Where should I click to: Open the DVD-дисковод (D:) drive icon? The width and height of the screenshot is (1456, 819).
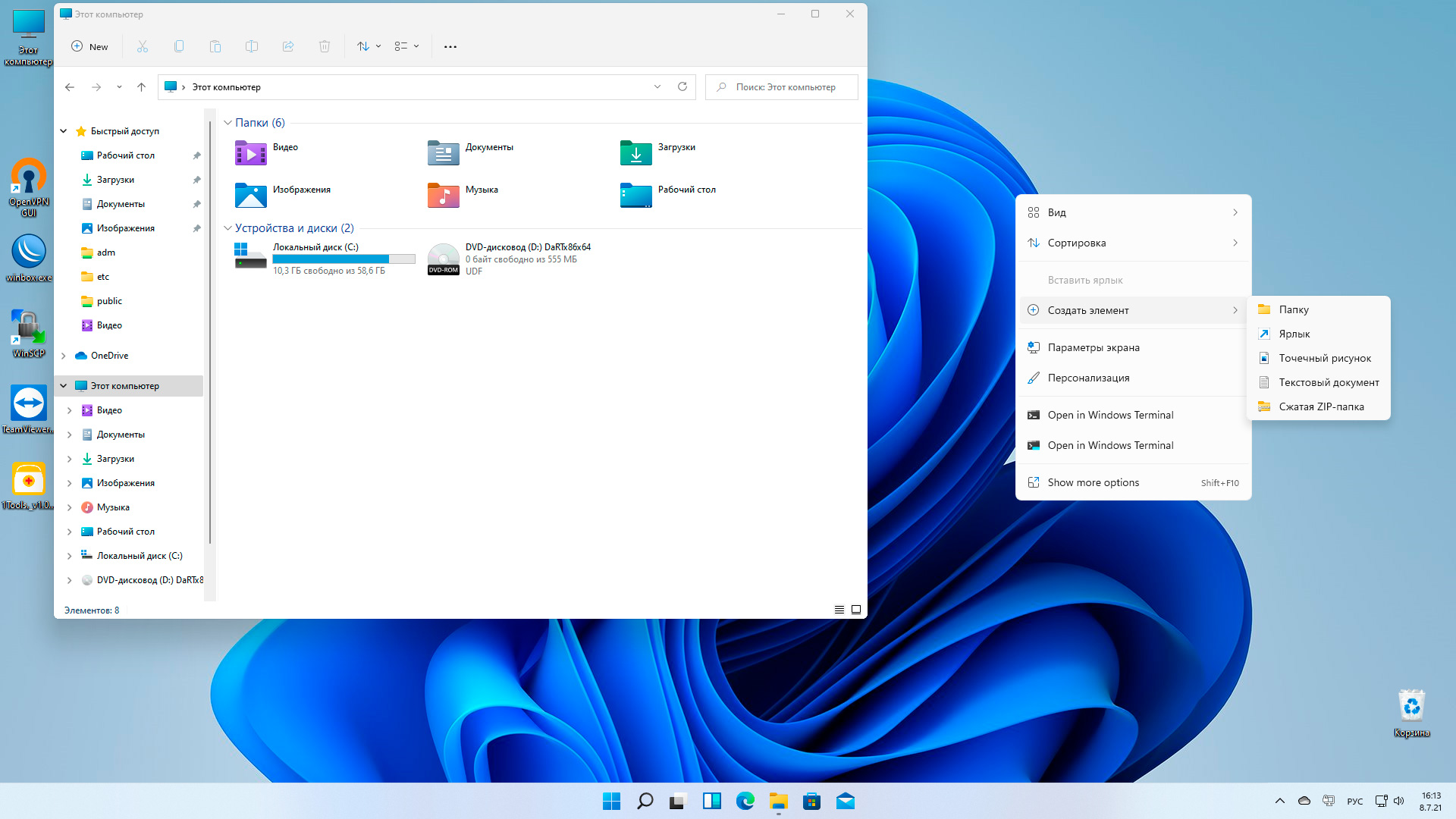click(443, 259)
